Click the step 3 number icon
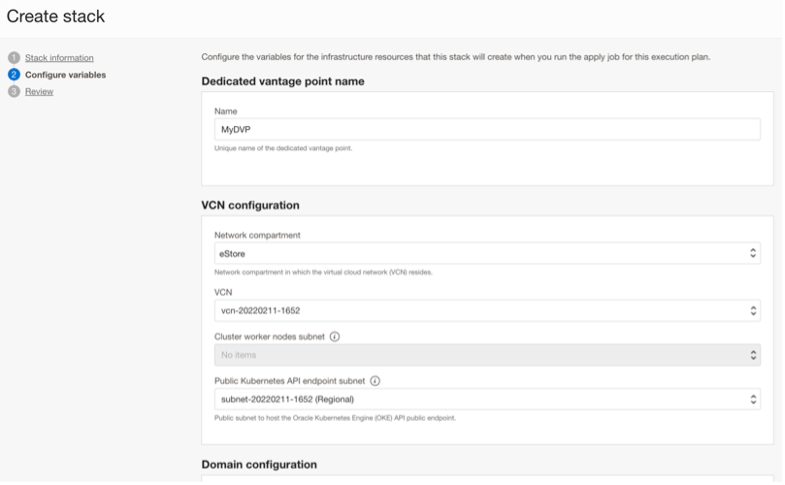 tap(14, 92)
